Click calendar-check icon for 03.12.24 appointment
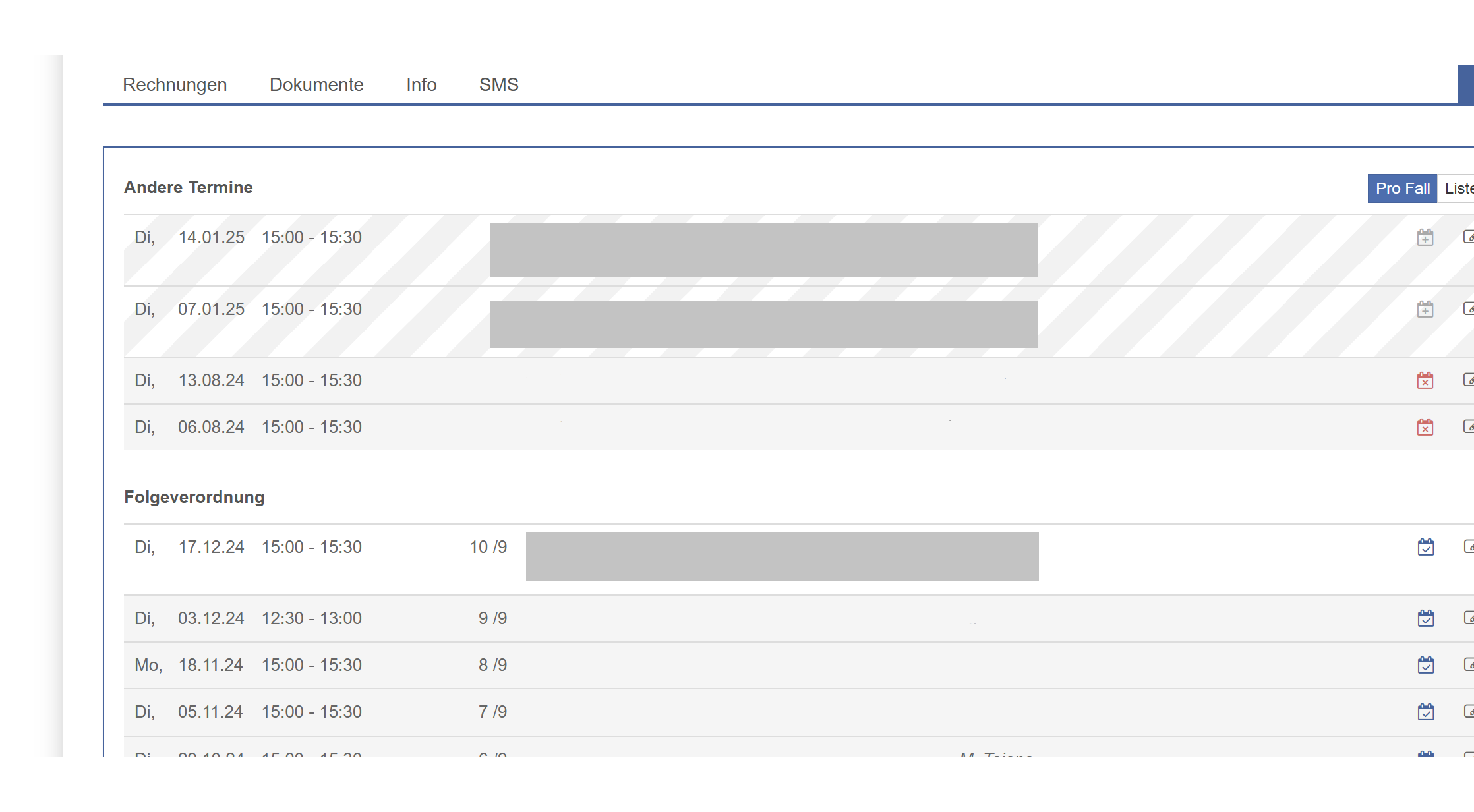 coord(1426,618)
